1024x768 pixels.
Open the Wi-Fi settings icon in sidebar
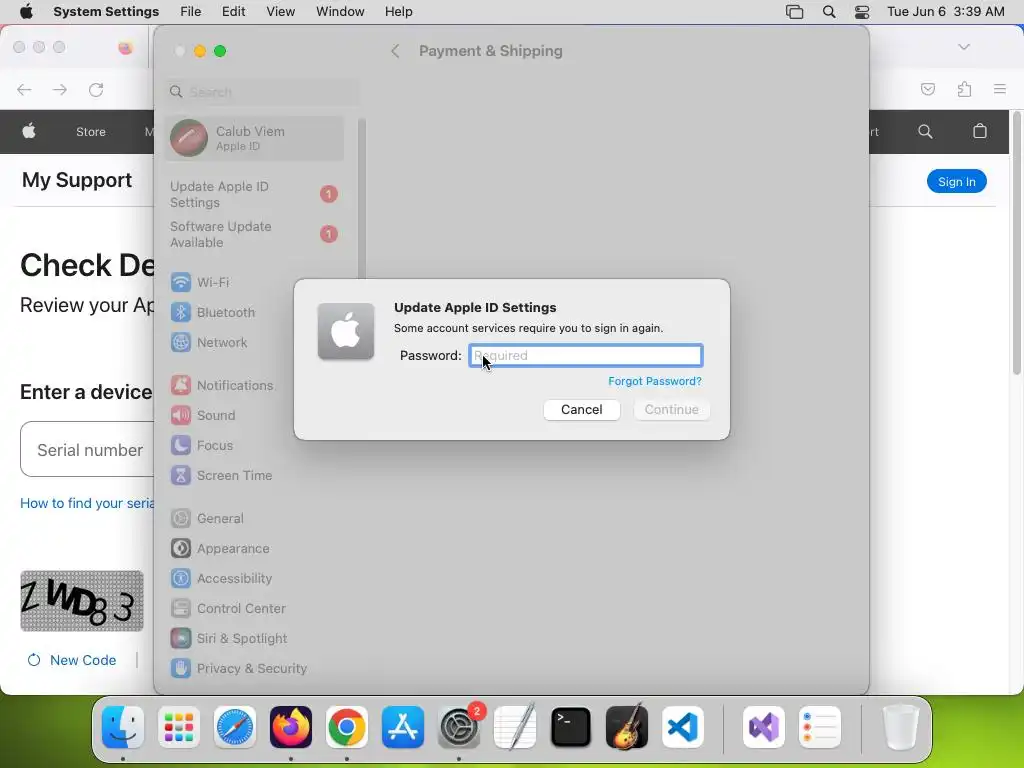181,282
